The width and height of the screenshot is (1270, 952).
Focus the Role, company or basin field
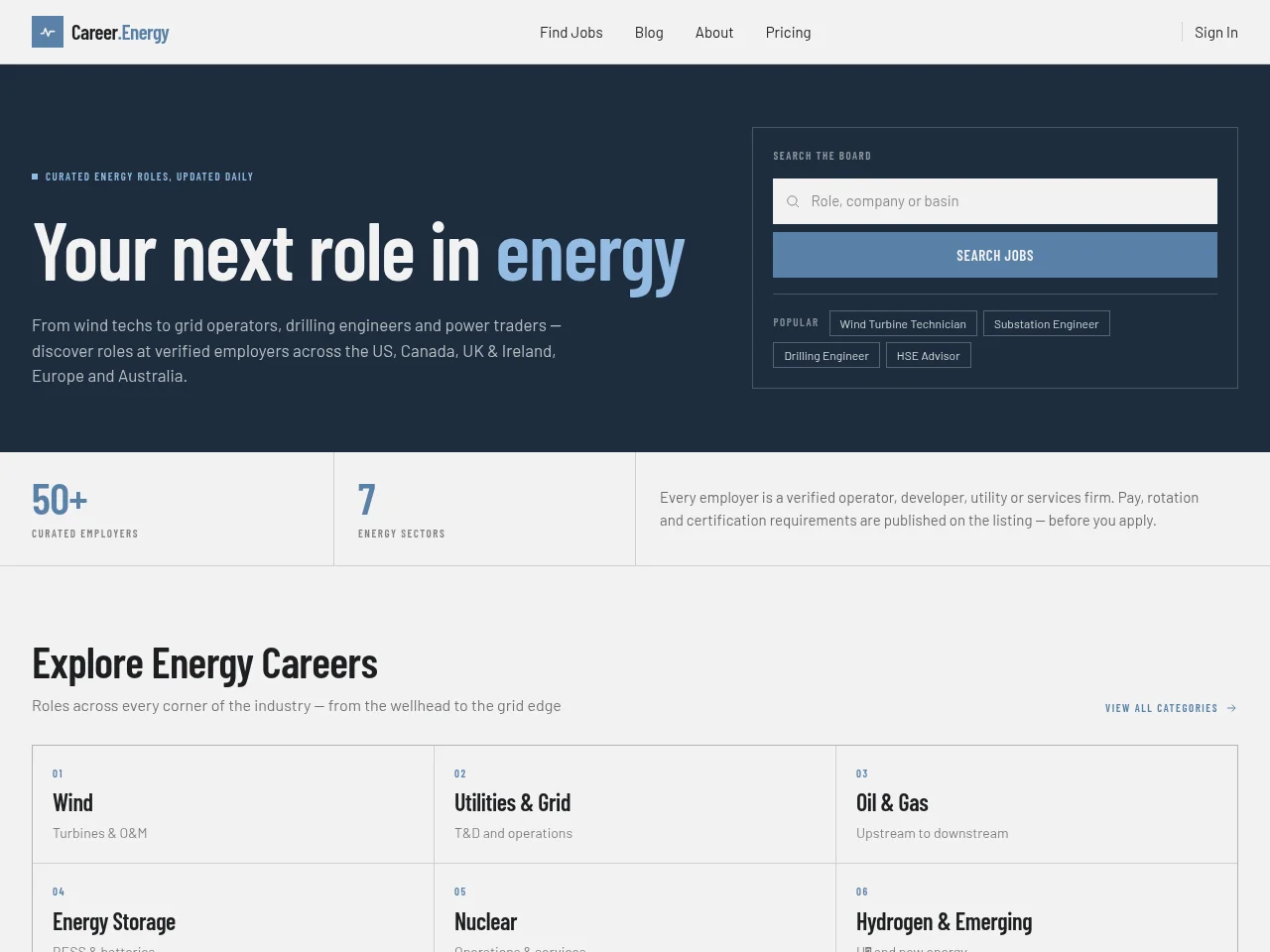[995, 201]
